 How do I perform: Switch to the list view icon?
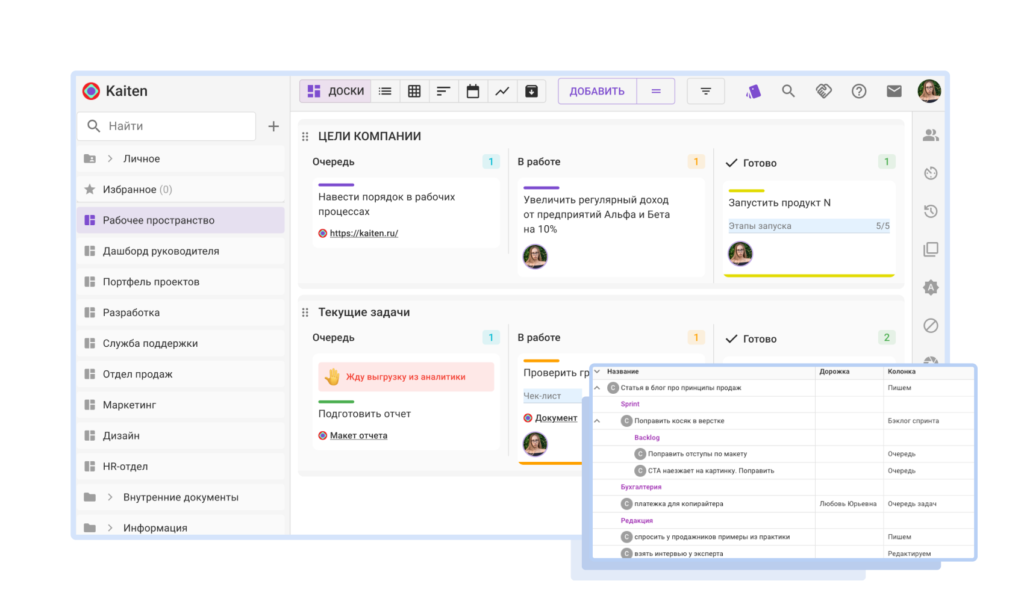pyautogui.click(x=385, y=91)
